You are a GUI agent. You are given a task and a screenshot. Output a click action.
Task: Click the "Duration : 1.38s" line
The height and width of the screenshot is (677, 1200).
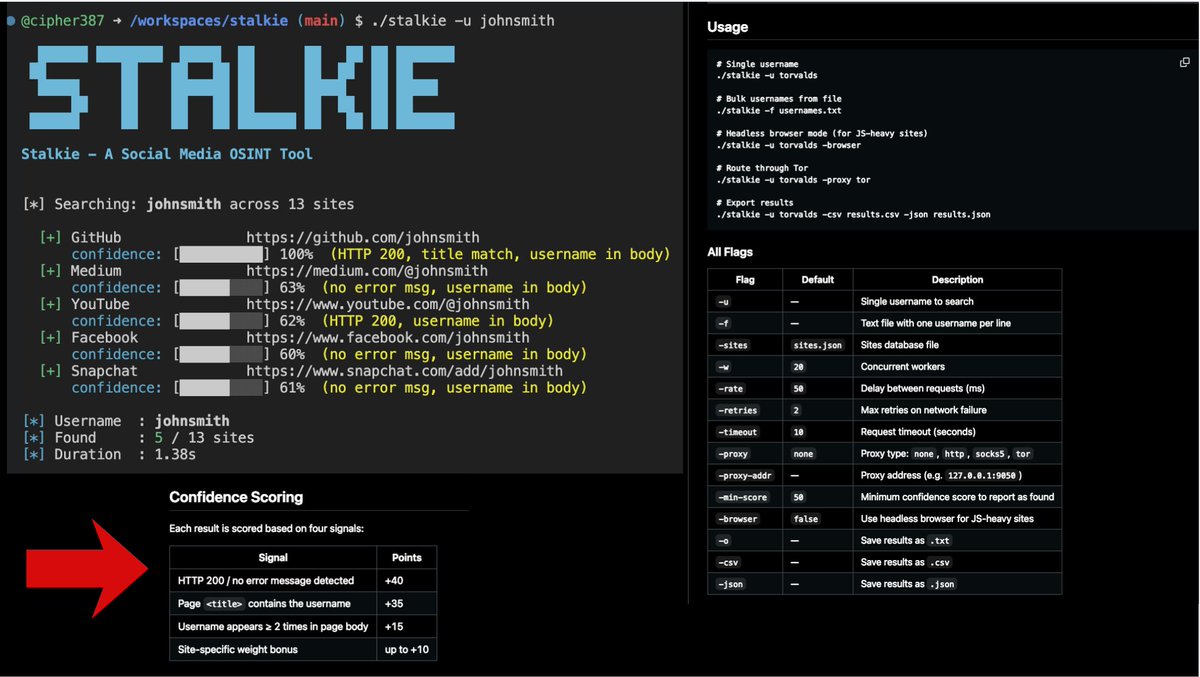pos(108,454)
